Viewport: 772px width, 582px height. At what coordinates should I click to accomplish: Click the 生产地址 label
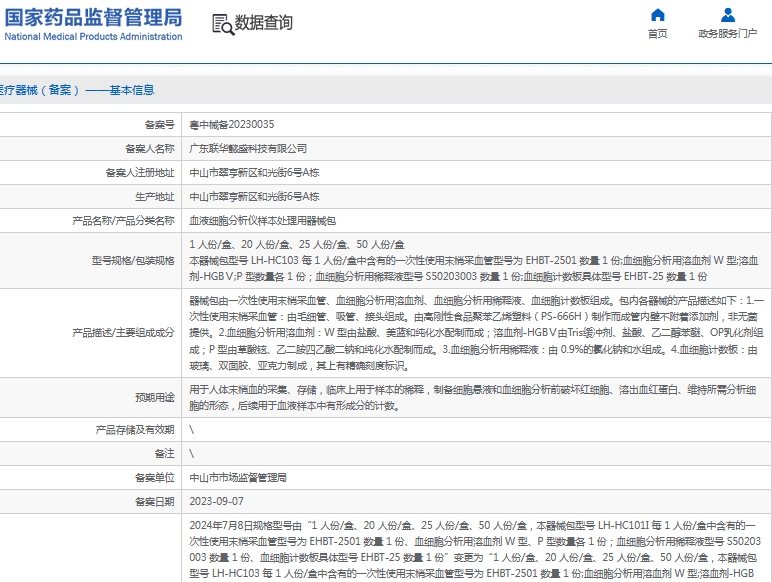(155, 197)
